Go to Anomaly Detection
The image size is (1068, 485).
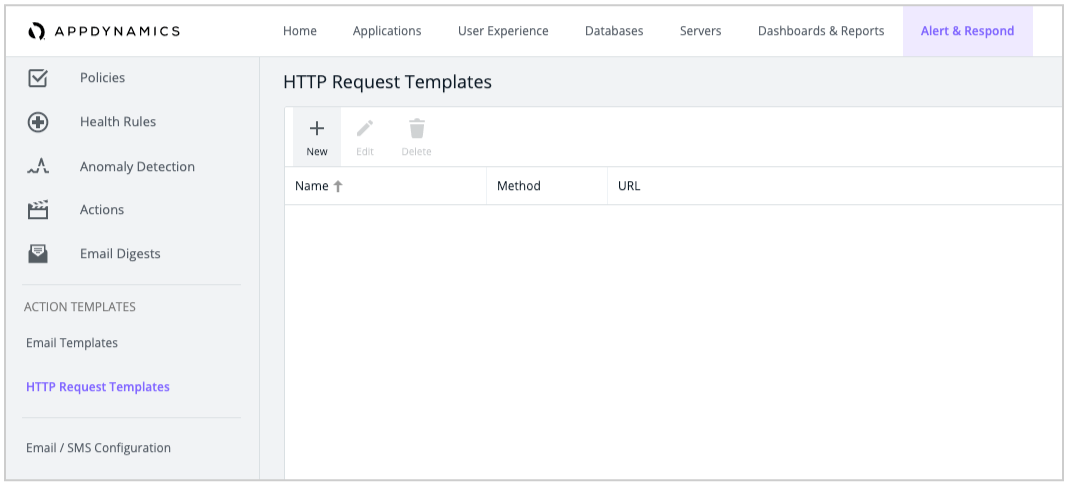click(x=137, y=167)
